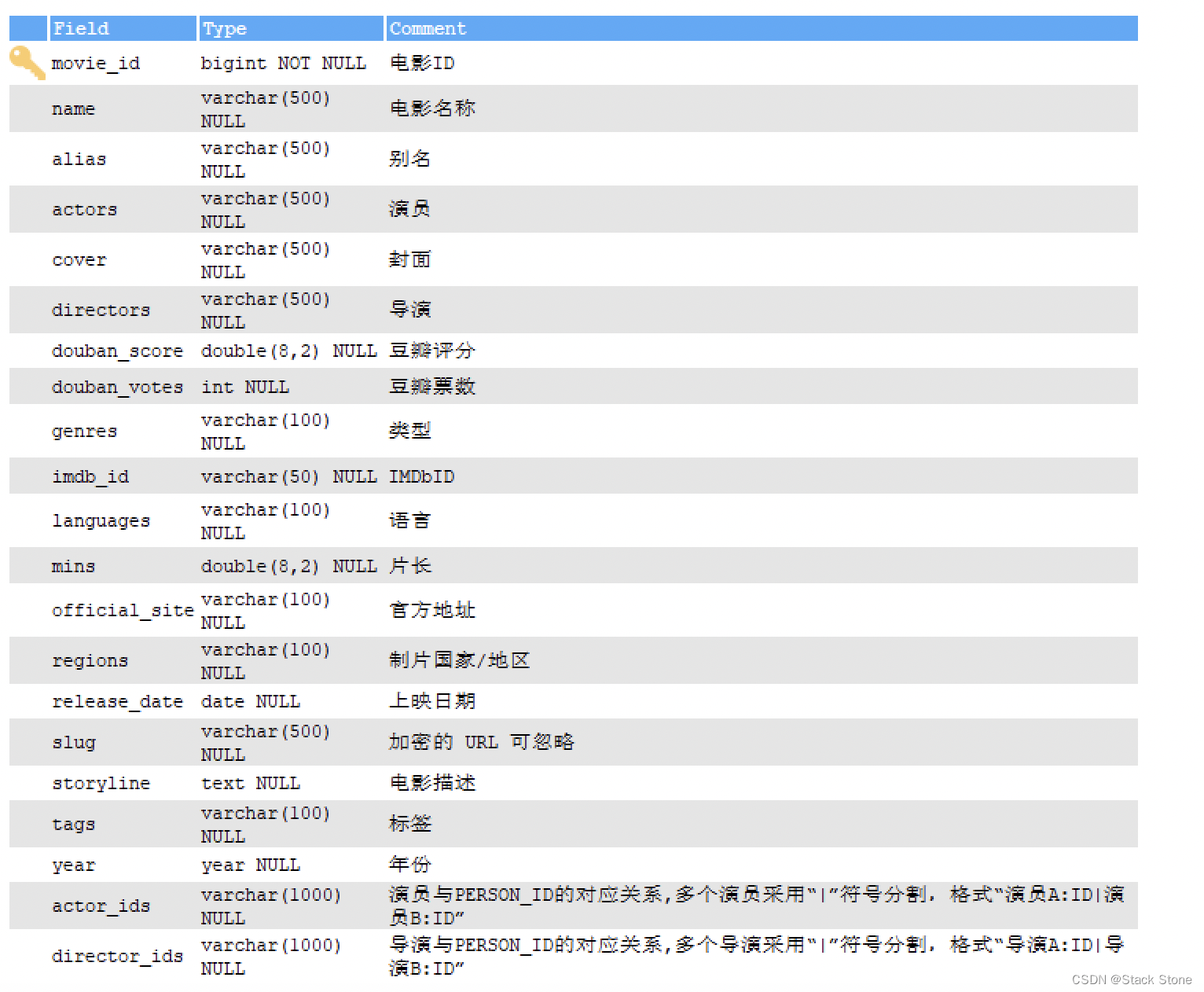The image size is (1204, 992).
Task: Click the douban_score field cell
Action: [117, 351]
